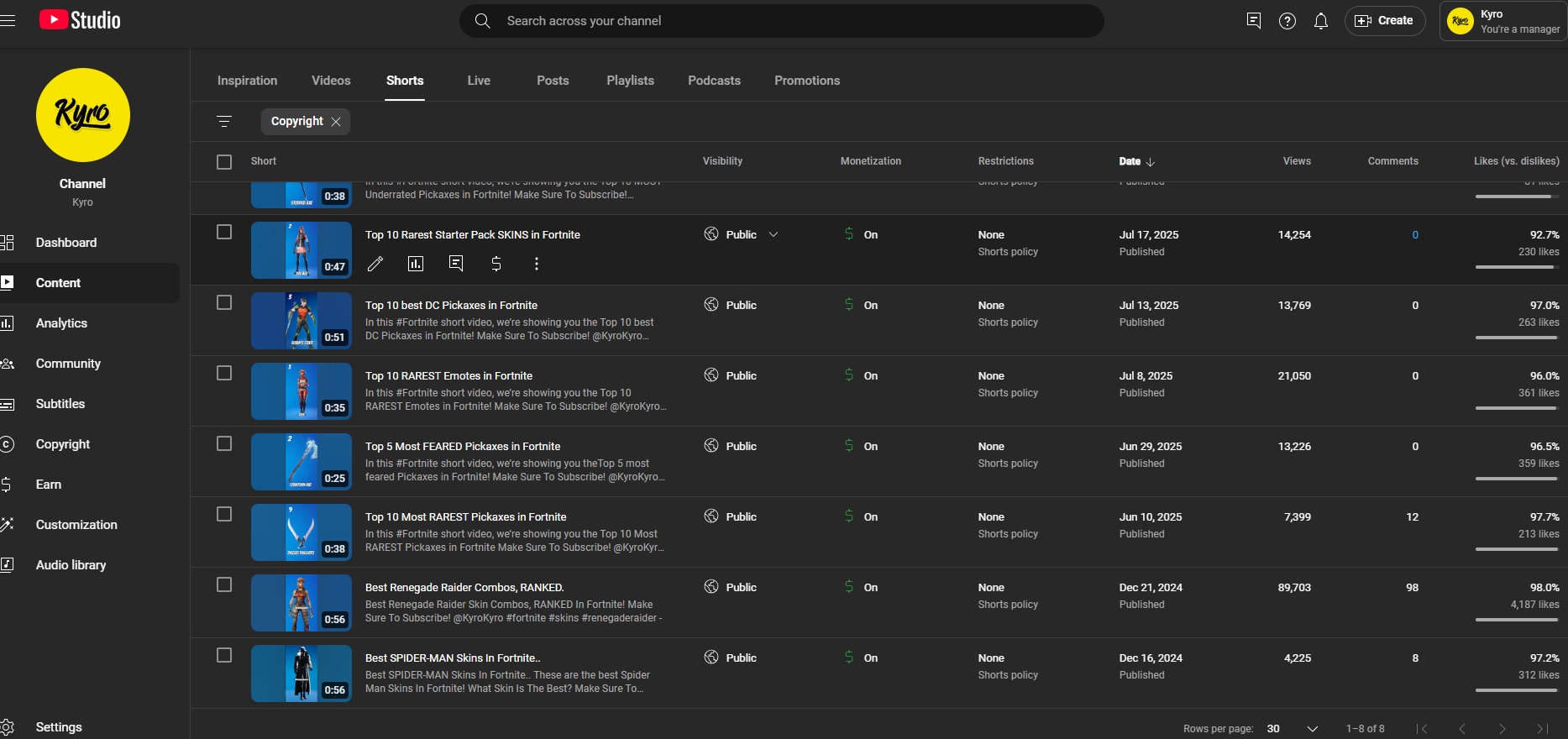Switch to the Playlists tab

pyautogui.click(x=630, y=81)
